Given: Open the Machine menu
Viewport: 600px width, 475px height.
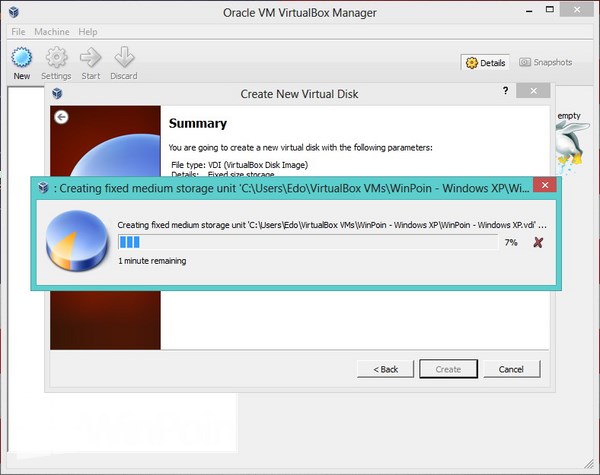Looking at the screenshot, I should [52, 32].
